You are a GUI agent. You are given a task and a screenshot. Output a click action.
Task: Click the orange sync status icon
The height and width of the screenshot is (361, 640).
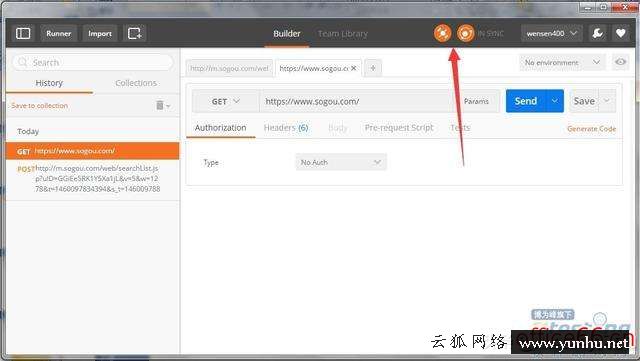pos(465,33)
